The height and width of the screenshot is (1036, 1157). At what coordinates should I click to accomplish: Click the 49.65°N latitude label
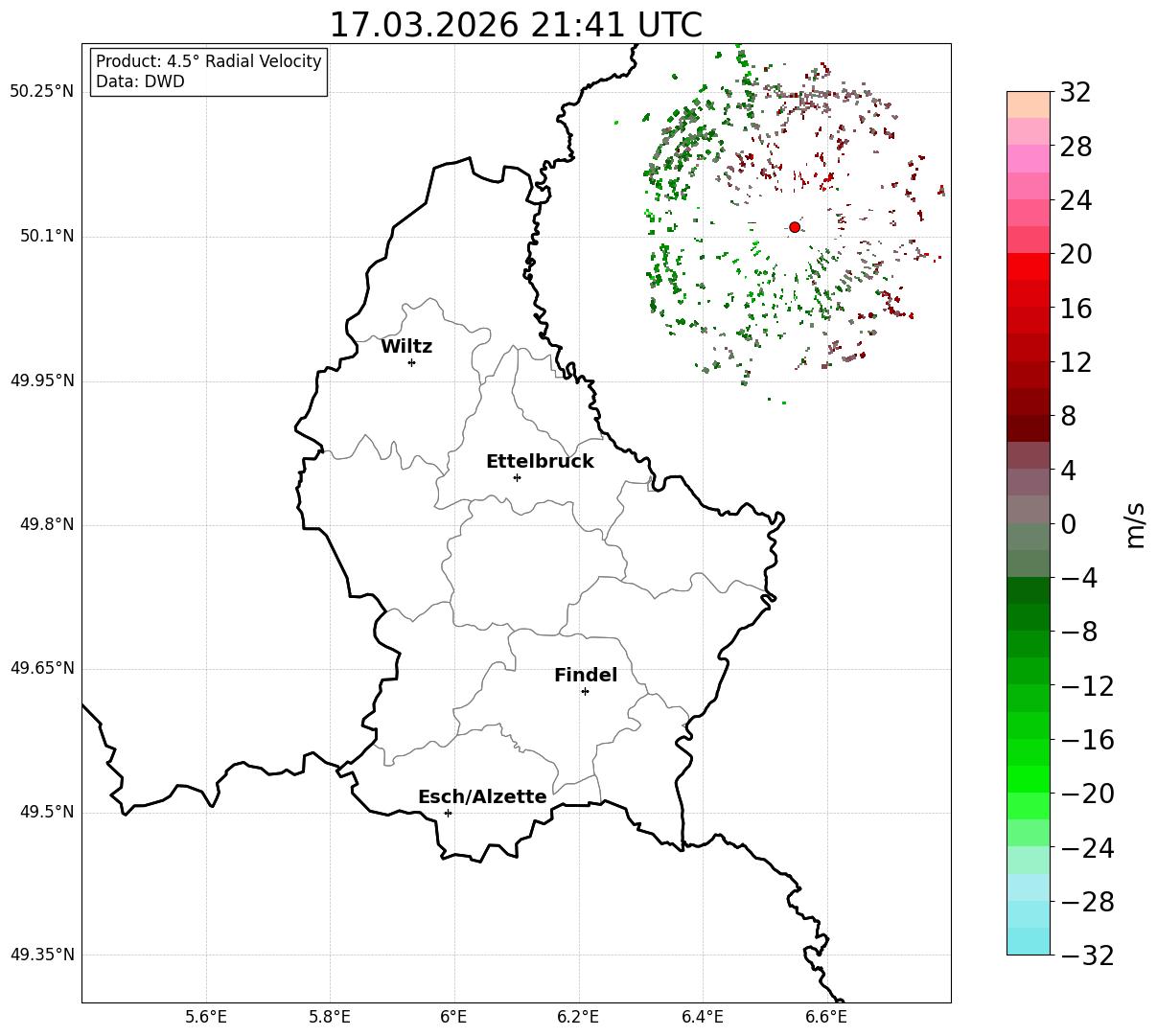click(42, 668)
